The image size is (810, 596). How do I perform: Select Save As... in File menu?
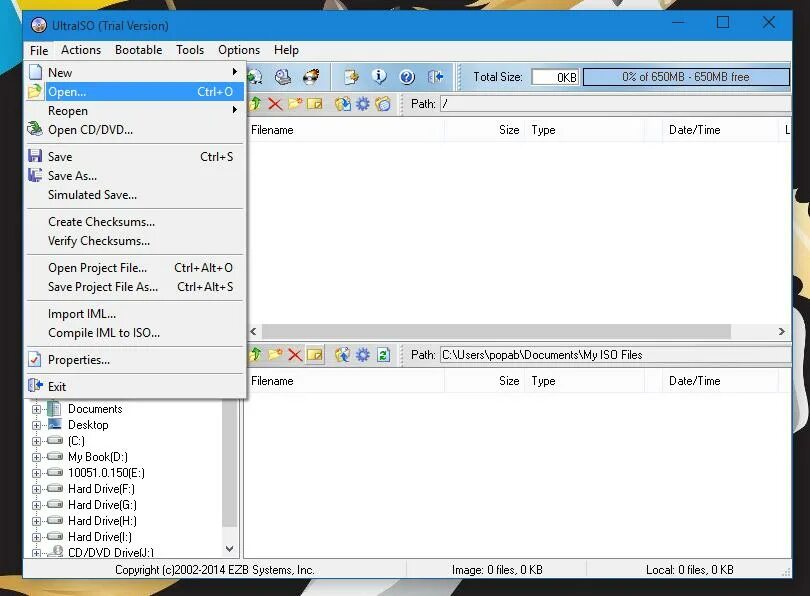134,176
